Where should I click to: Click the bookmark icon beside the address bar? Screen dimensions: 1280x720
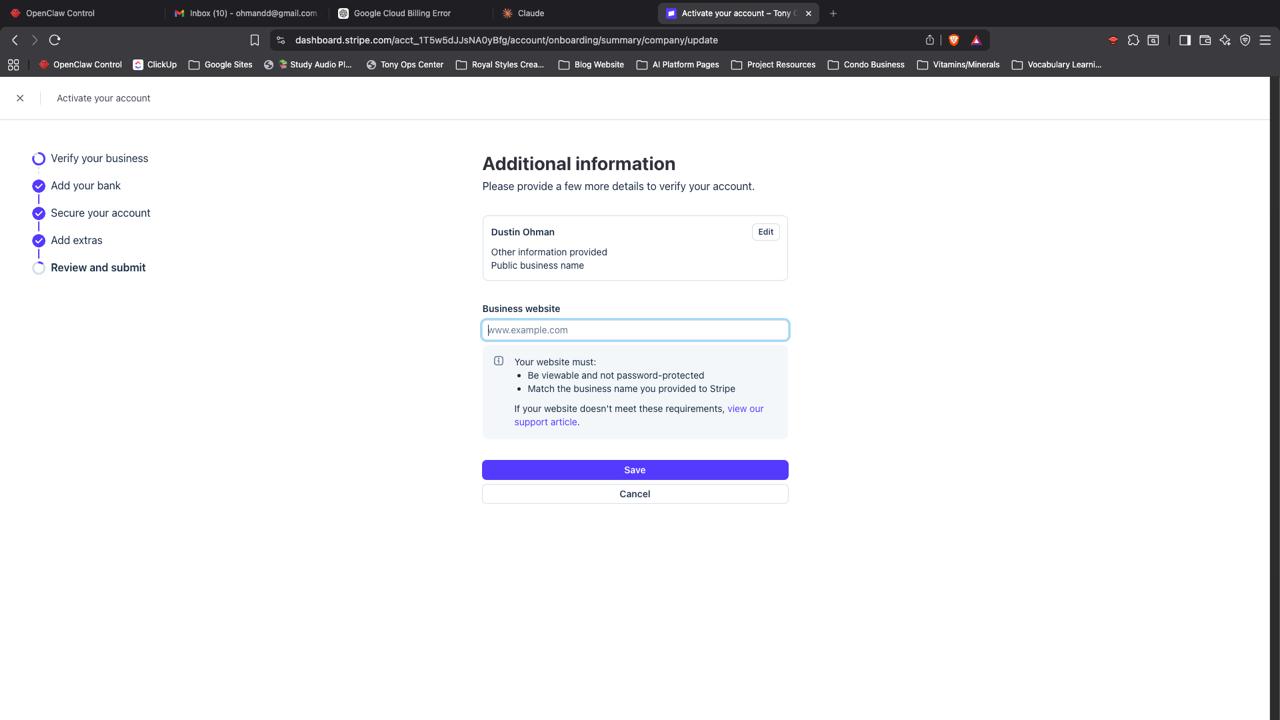click(x=254, y=40)
